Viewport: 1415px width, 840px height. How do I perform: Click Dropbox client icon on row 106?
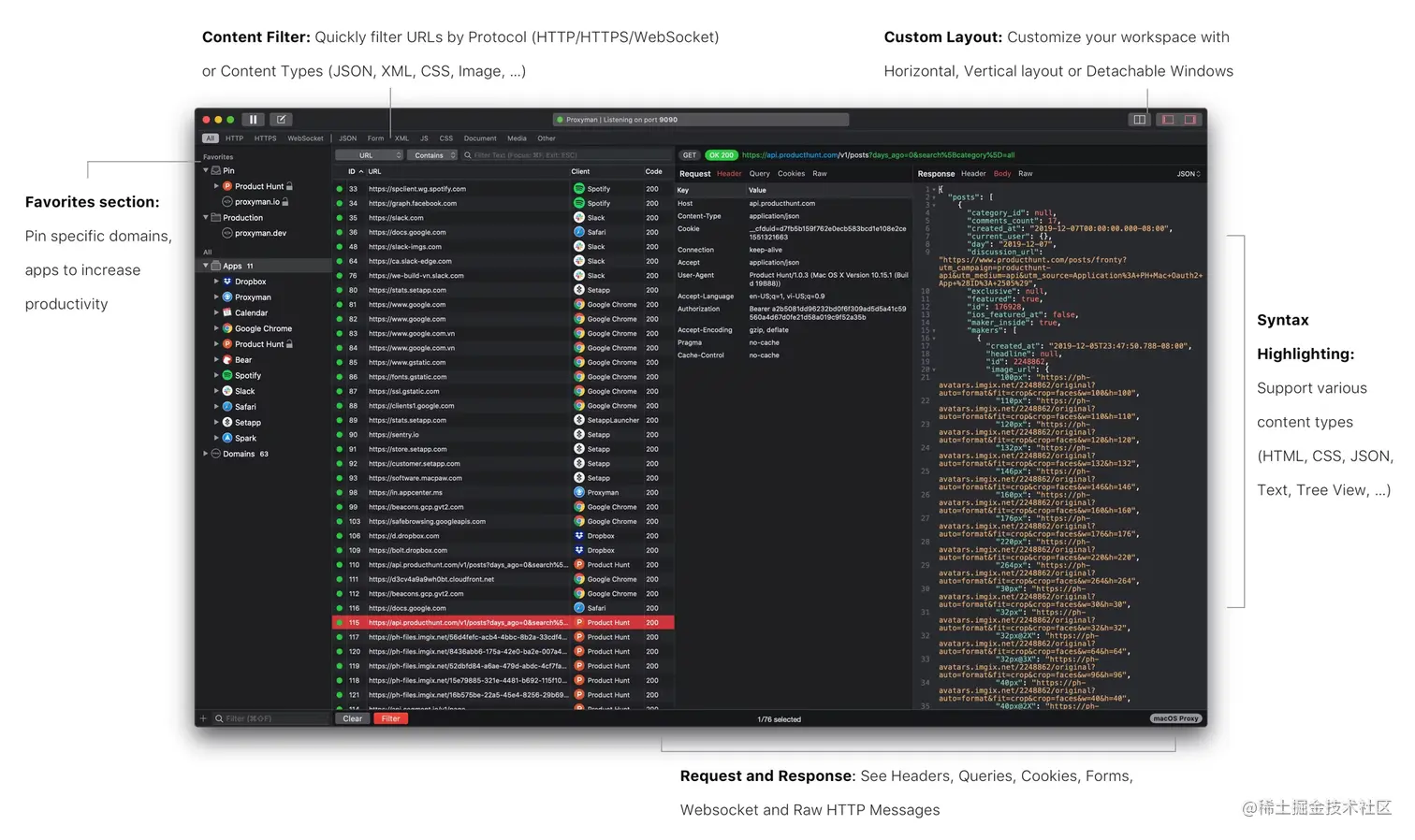click(579, 536)
